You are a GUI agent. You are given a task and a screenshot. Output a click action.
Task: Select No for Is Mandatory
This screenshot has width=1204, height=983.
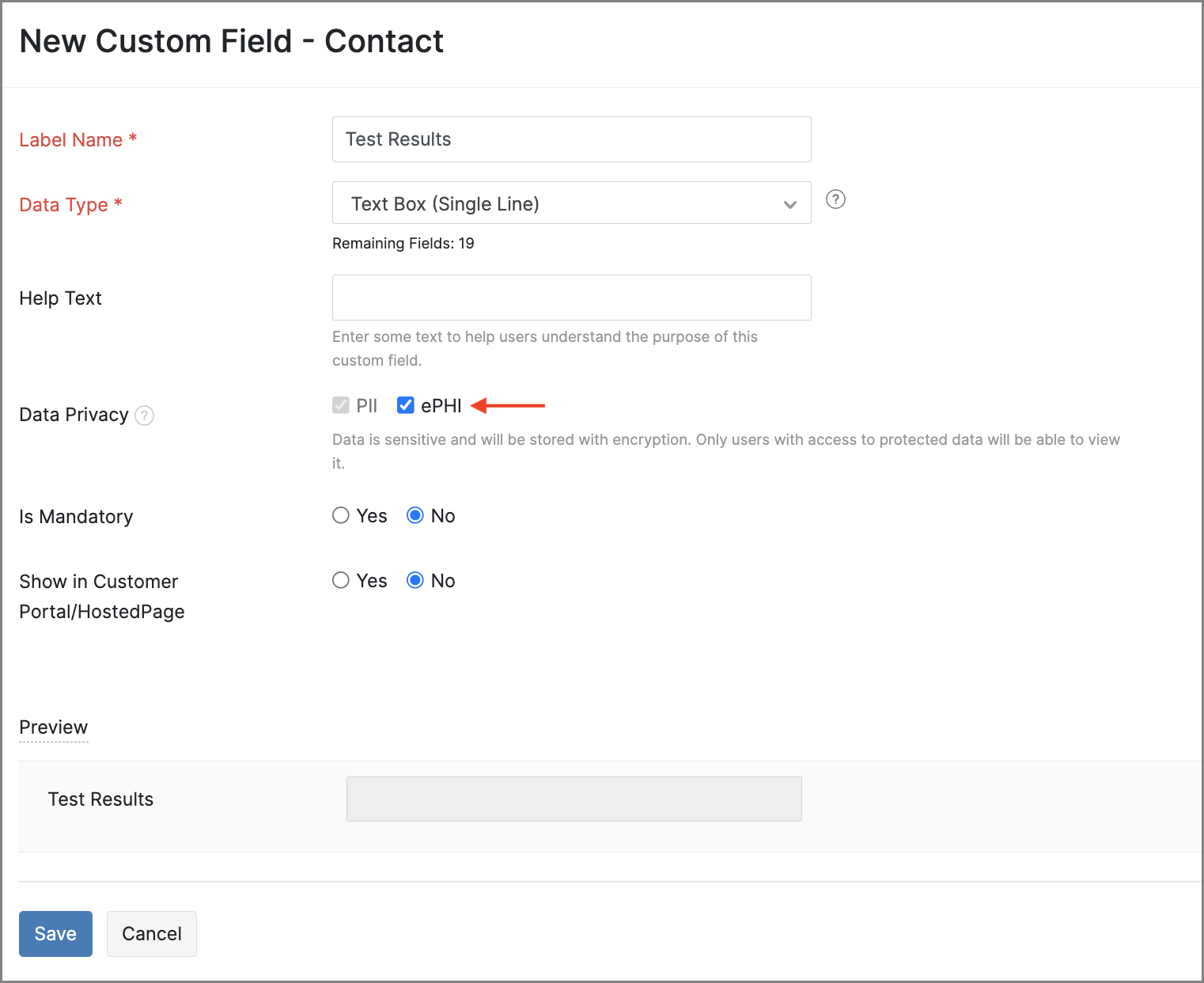pos(415,516)
